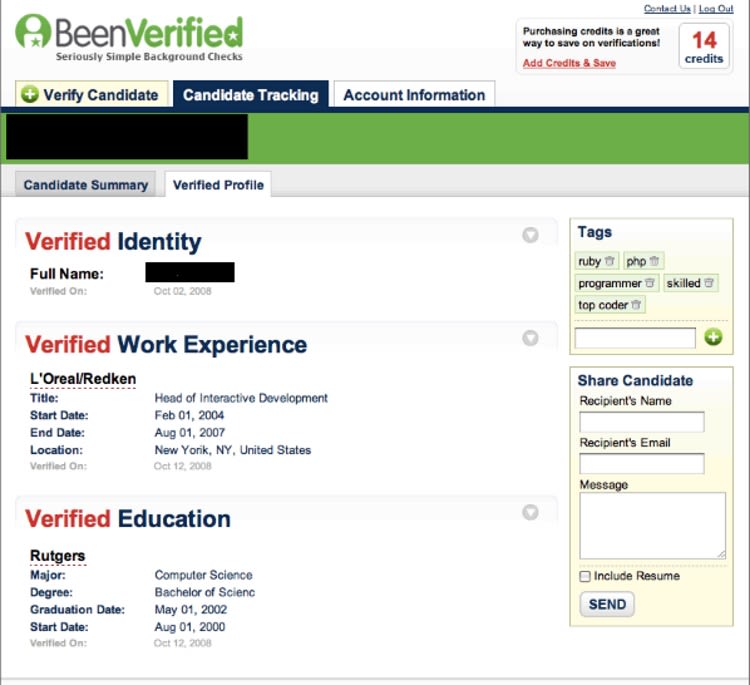
Task: Open the Account Information tab
Action: (x=414, y=94)
